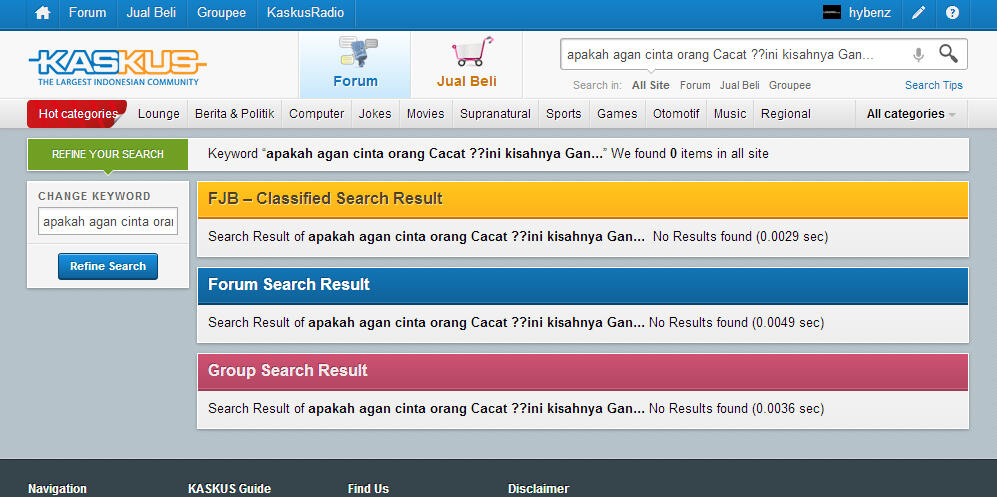
Task: Set search scope to Forum
Action: coord(695,85)
